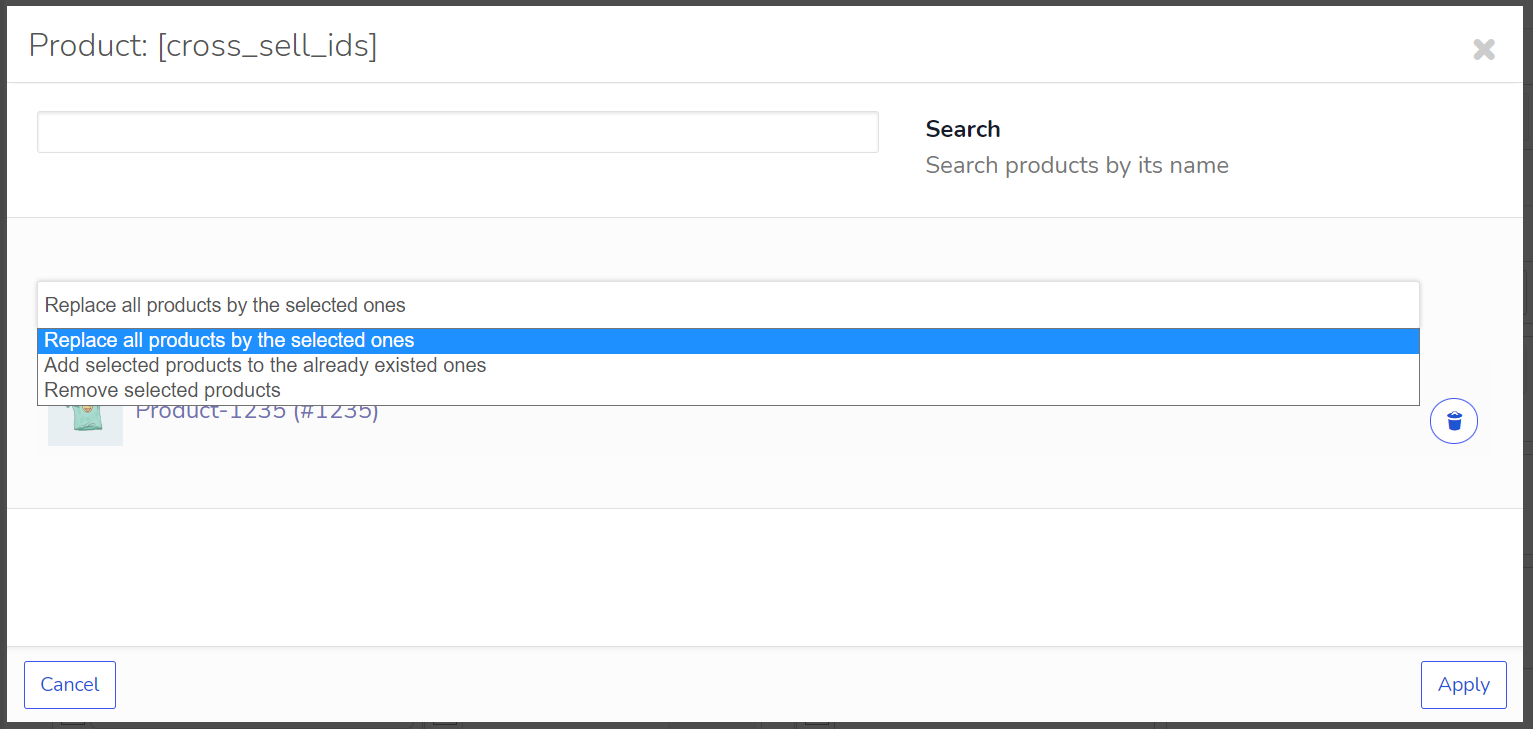Focus the product name search field

click(x=458, y=132)
